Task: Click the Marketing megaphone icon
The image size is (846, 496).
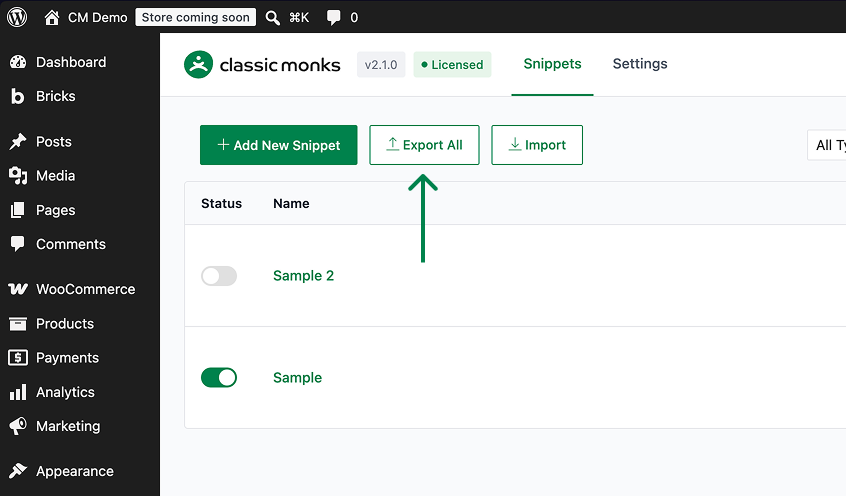Action: [18, 426]
